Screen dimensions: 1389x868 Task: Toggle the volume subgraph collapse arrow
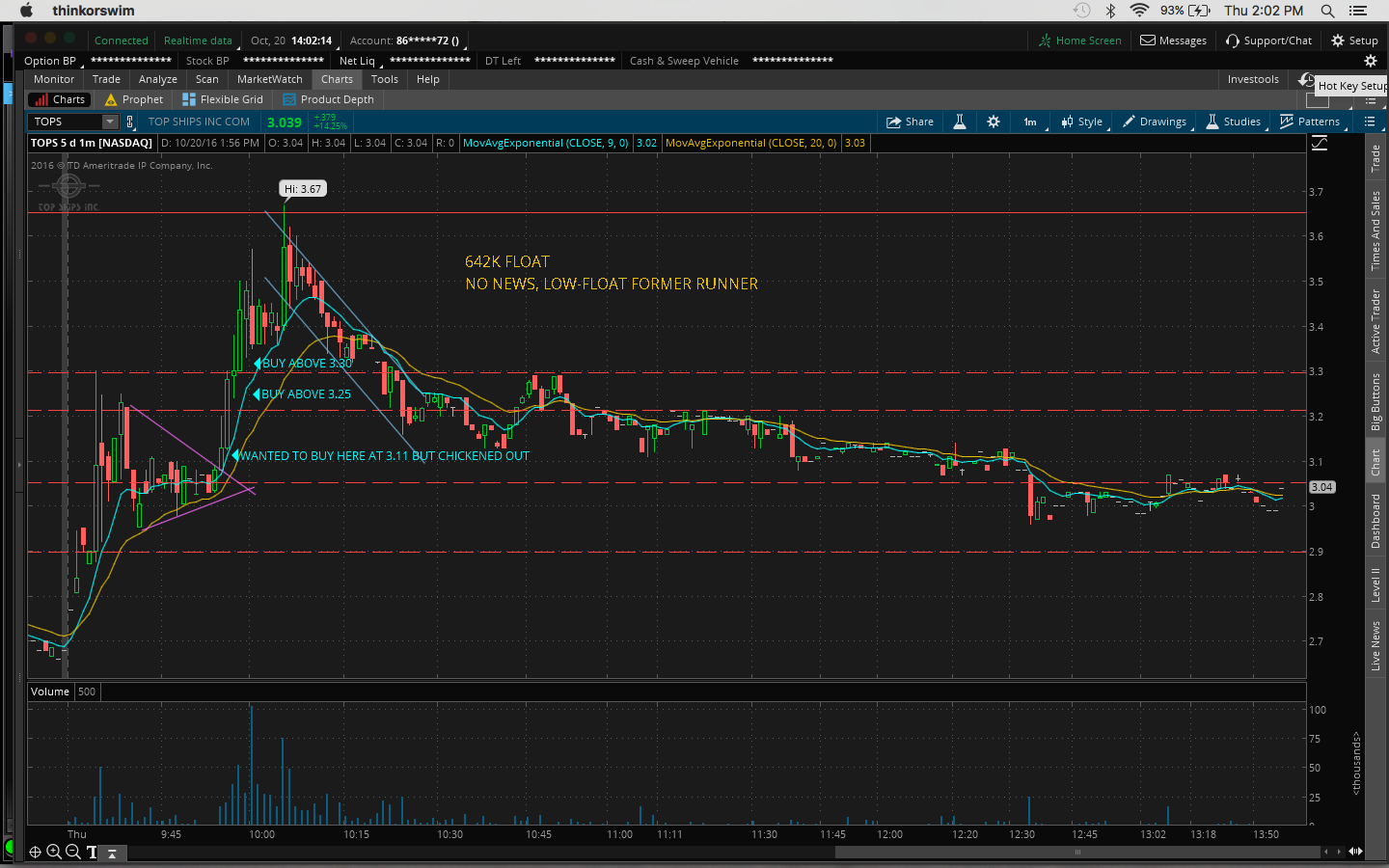(x=112, y=853)
